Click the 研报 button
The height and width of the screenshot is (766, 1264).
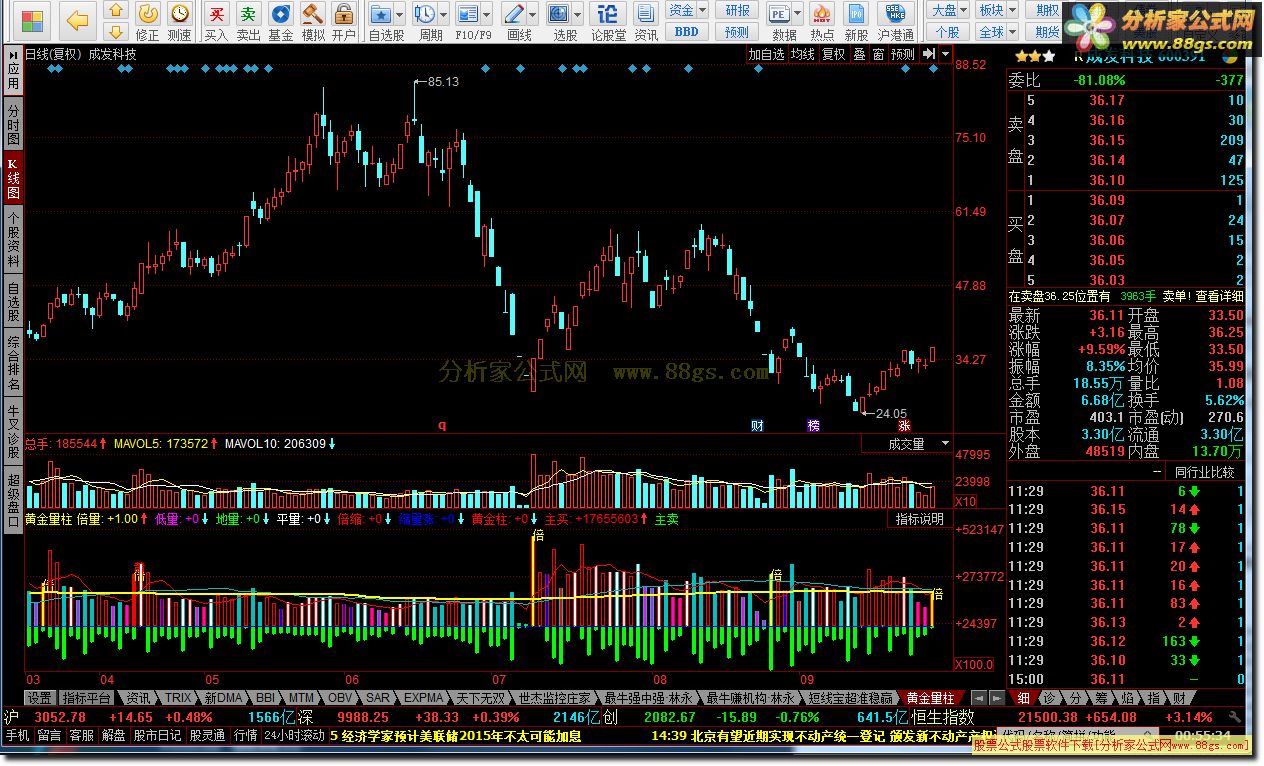tap(737, 10)
